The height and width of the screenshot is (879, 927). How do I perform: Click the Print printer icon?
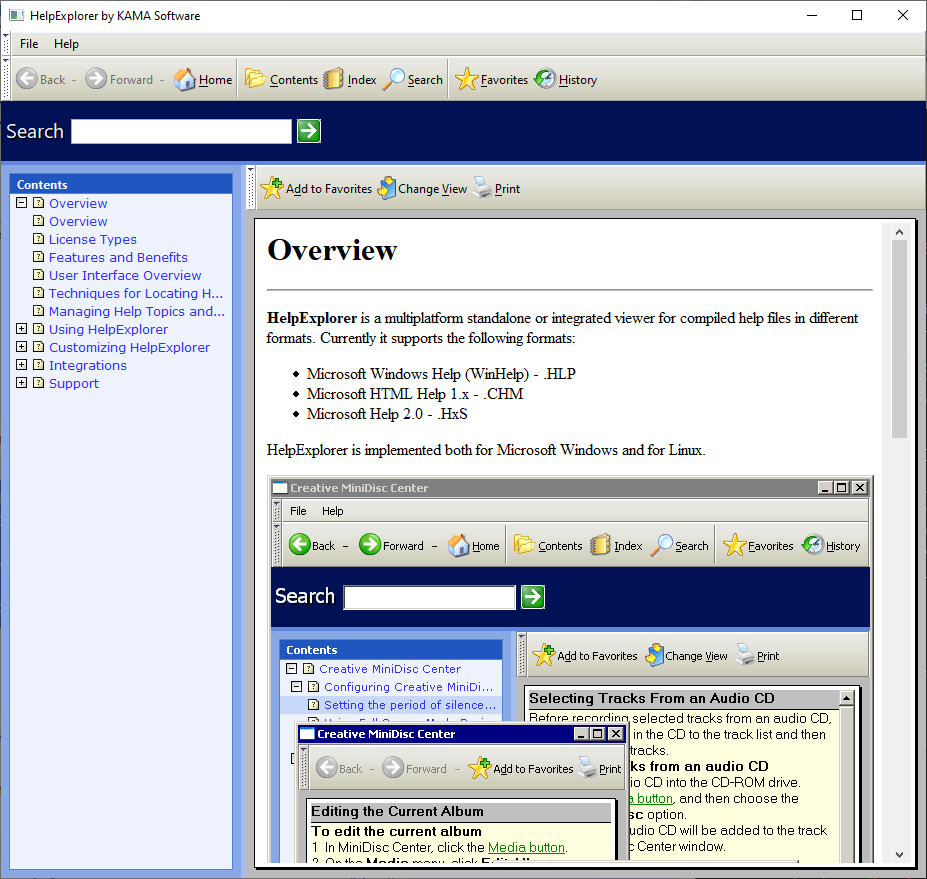[482, 188]
